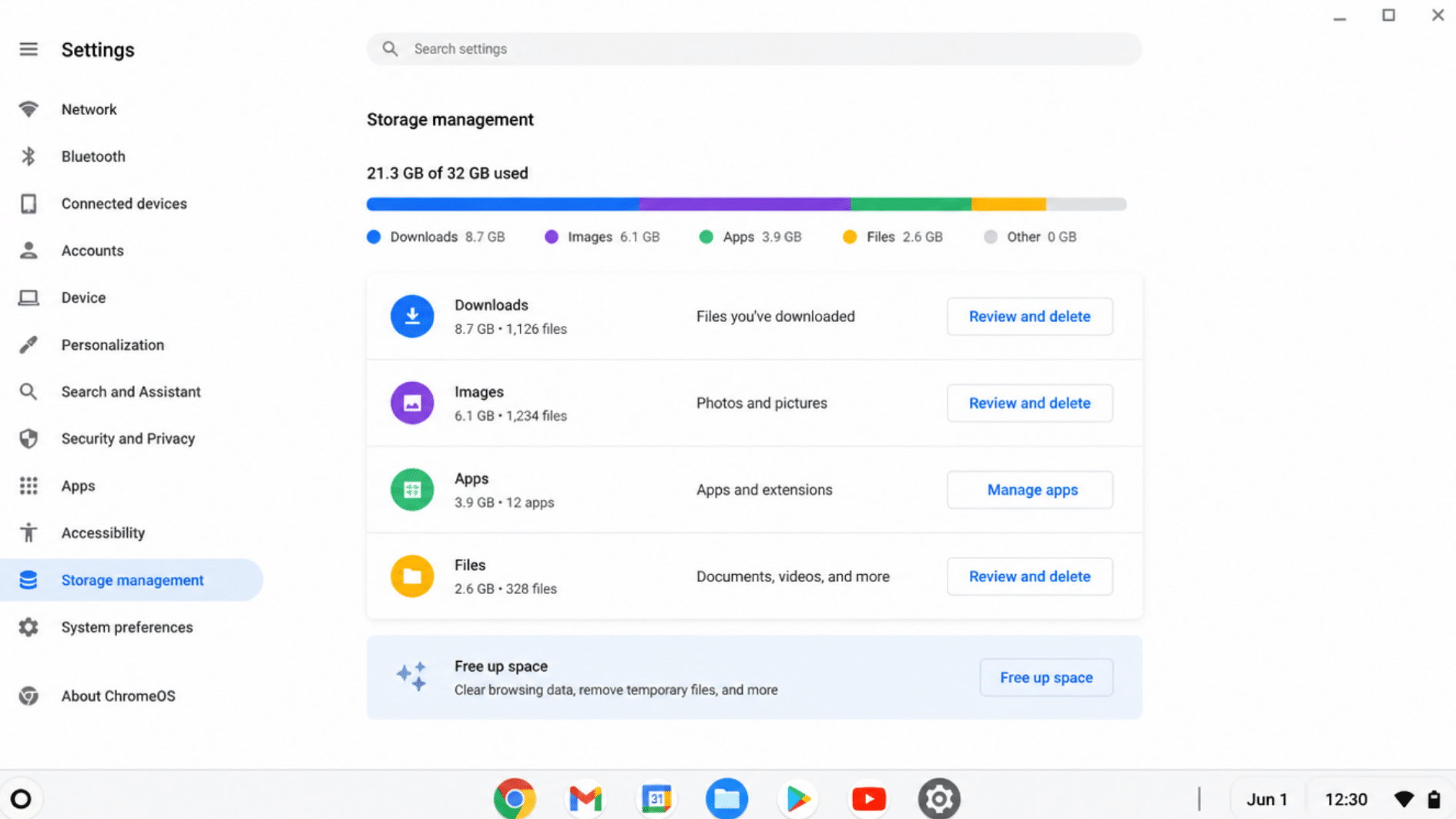Image resolution: width=1456 pixels, height=819 pixels.
Task: Open status tray at the 12:30 clock
Action: (x=1346, y=799)
